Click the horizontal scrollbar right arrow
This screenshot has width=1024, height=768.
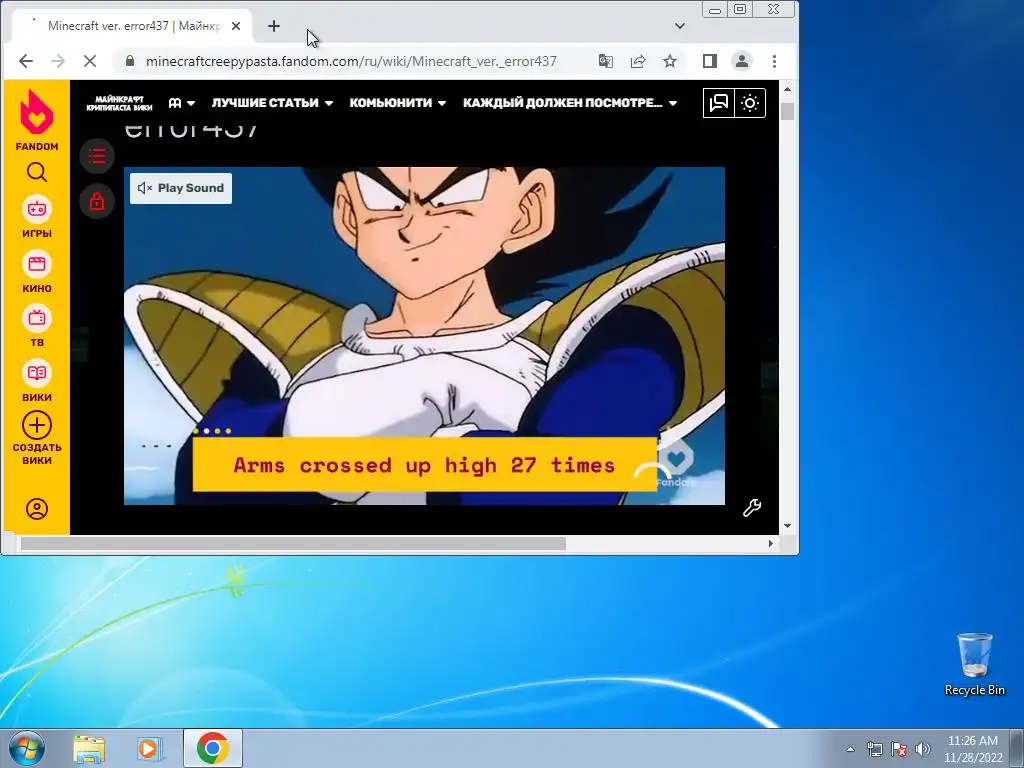pos(771,543)
